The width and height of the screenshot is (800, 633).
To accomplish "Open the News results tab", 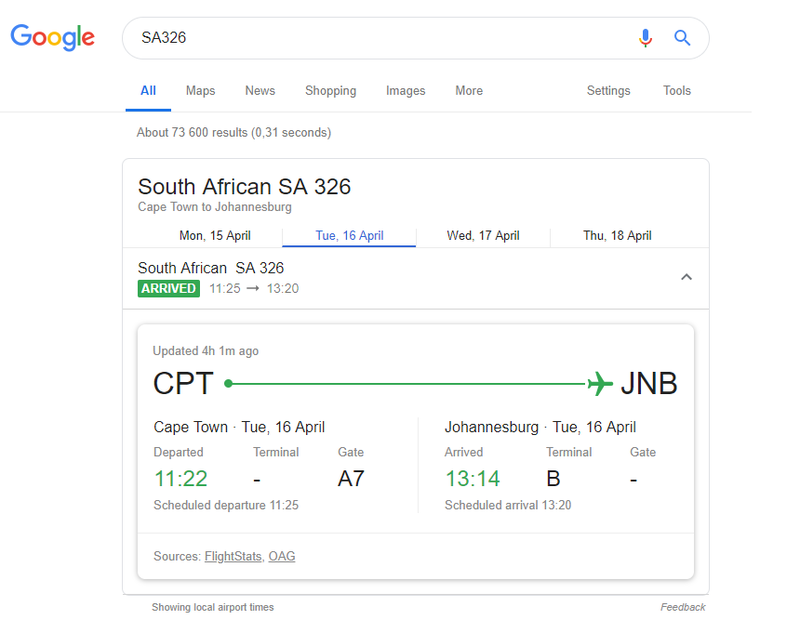I will 259,91.
